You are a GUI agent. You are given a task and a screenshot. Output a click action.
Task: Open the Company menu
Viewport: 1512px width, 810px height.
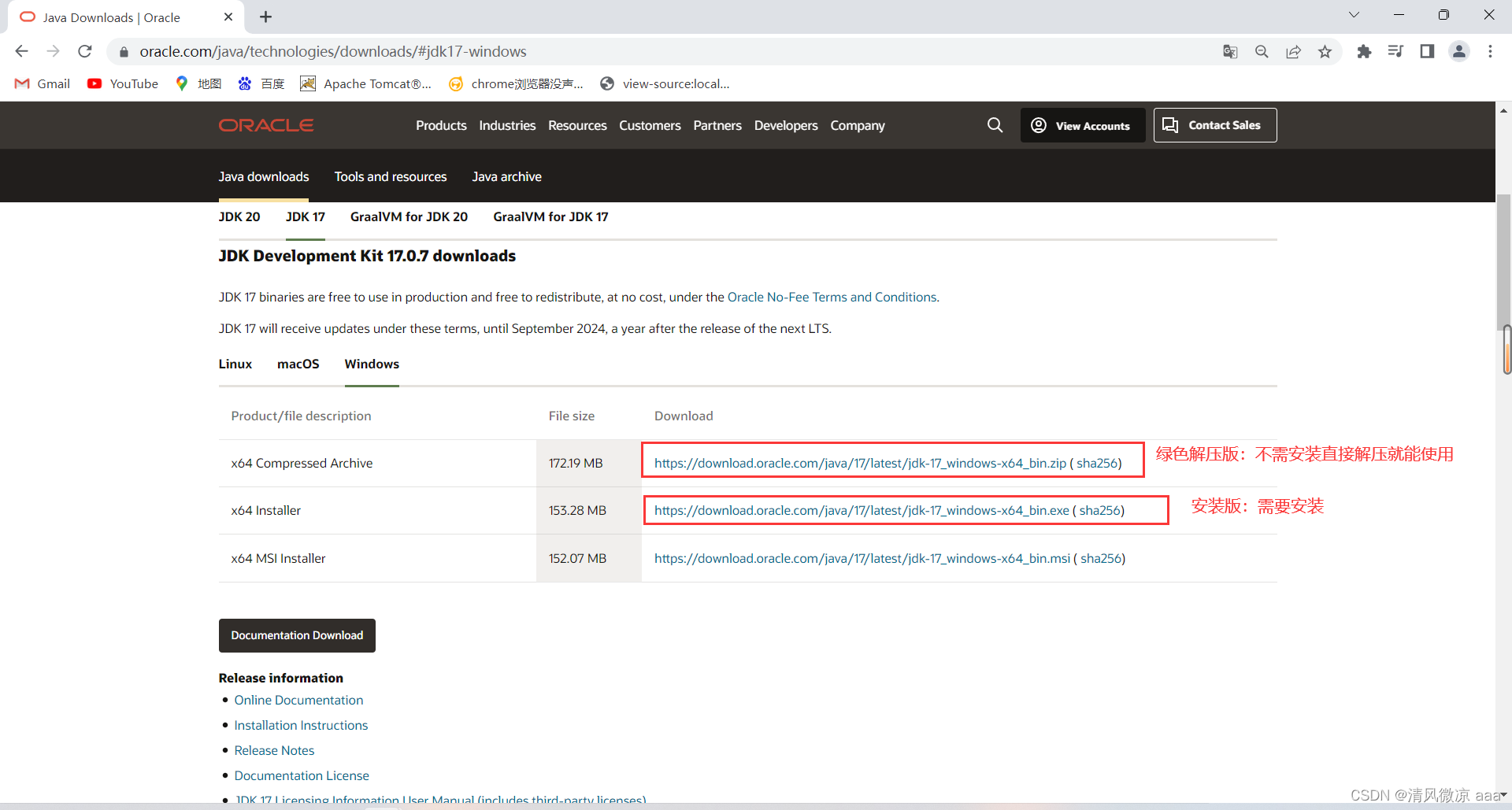tap(858, 125)
